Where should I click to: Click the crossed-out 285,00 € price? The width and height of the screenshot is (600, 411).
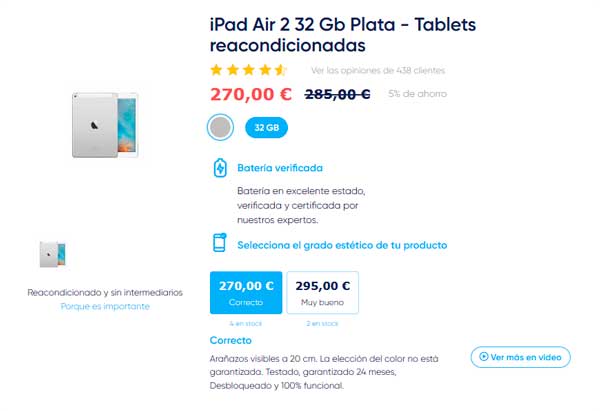point(338,94)
